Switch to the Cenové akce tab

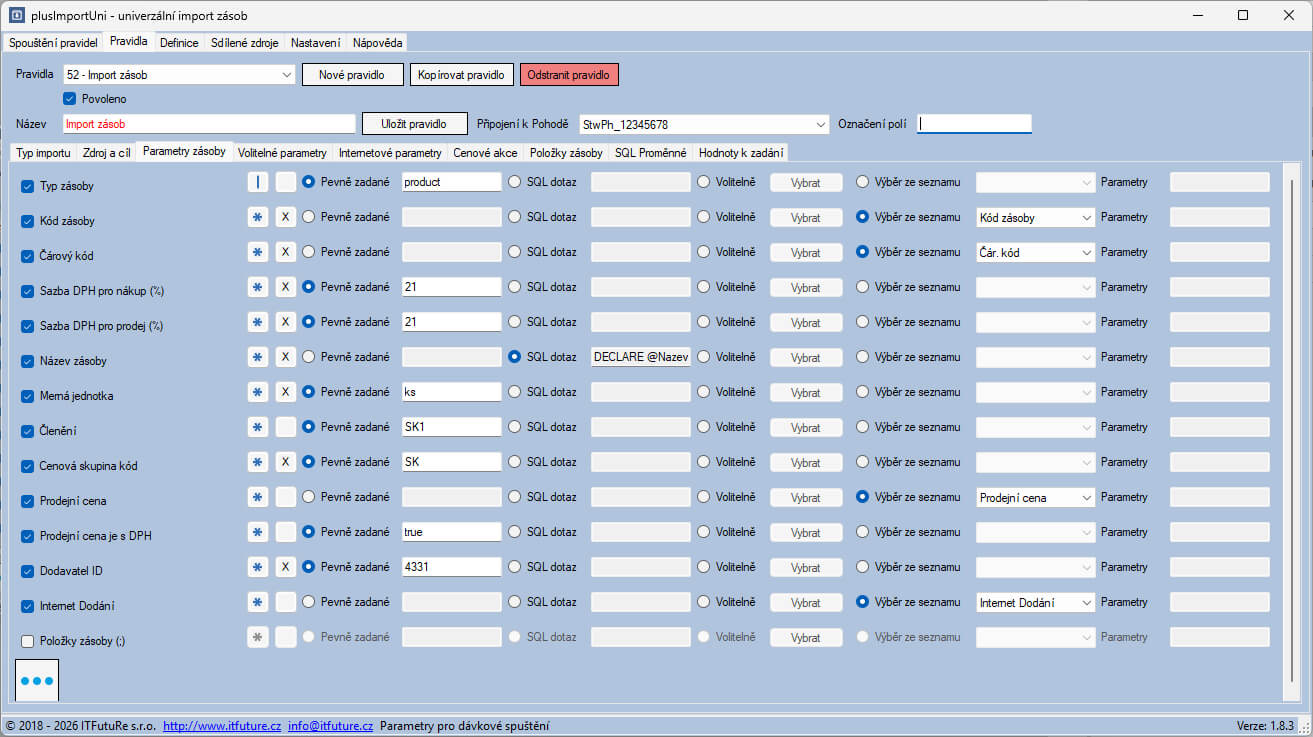pyautogui.click(x=485, y=153)
